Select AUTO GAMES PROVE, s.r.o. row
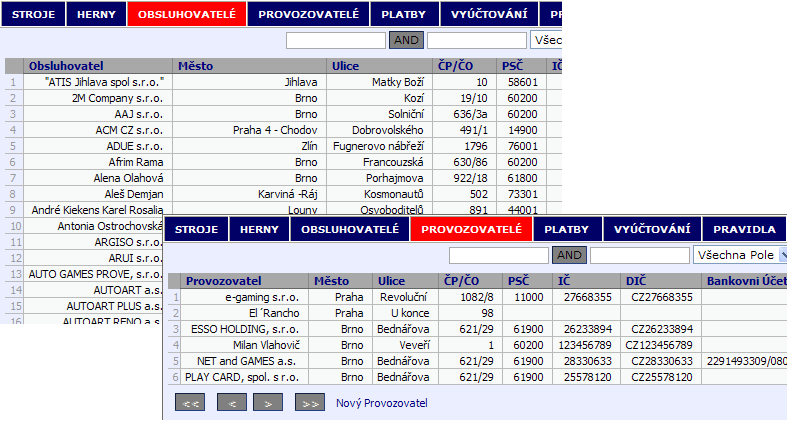Image resolution: width=793 pixels, height=422 pixels. pyautogui.click(x=84, y=274)
